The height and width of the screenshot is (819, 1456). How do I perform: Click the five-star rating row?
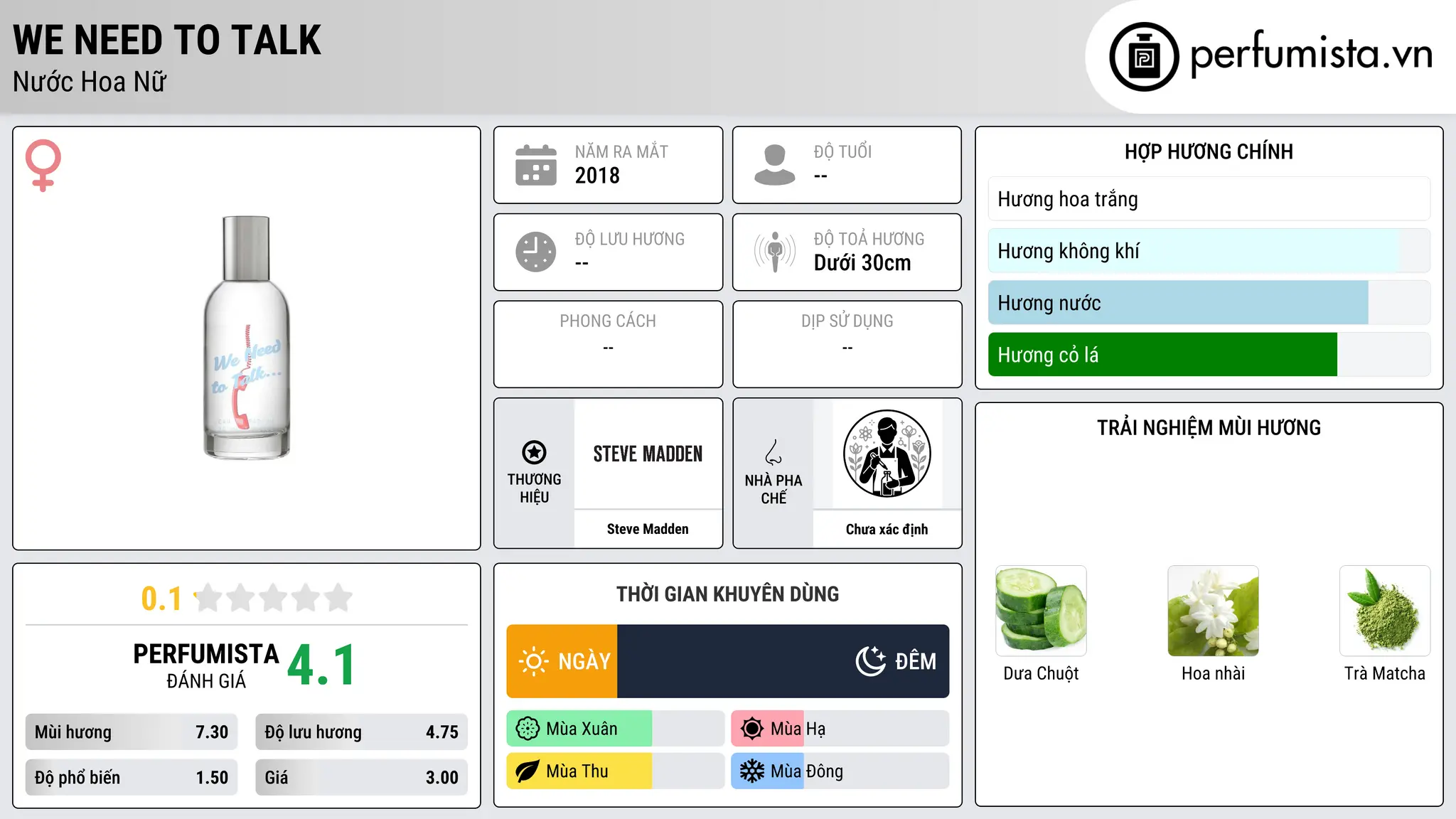(274, 598)
